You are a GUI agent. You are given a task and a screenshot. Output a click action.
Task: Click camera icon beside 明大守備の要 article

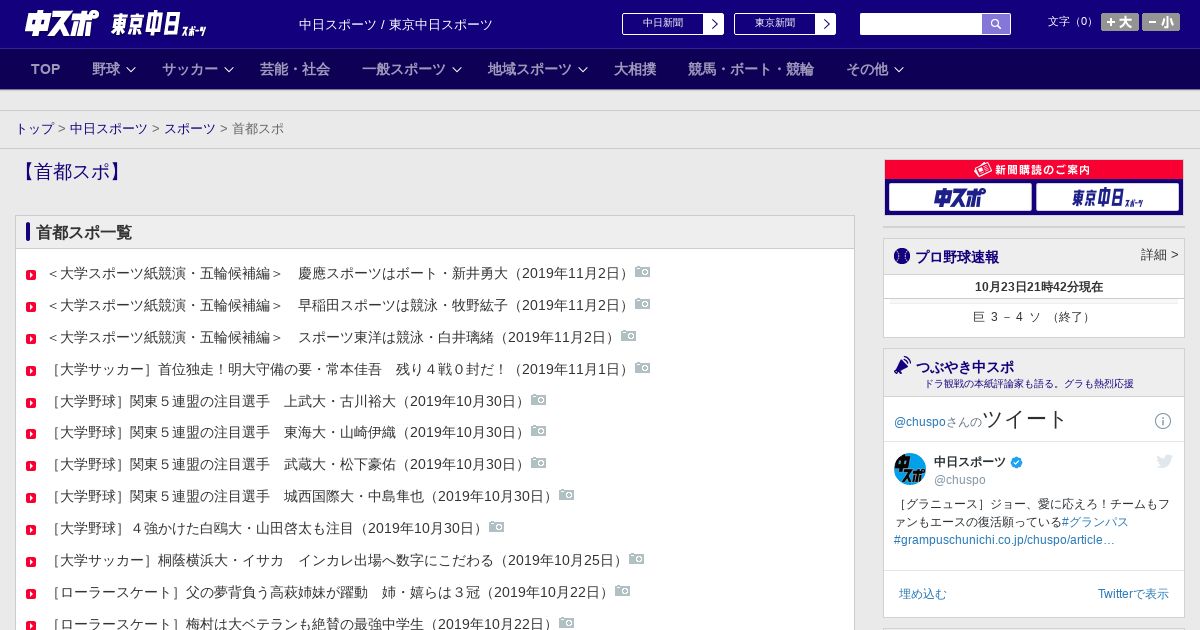point(643,368)
